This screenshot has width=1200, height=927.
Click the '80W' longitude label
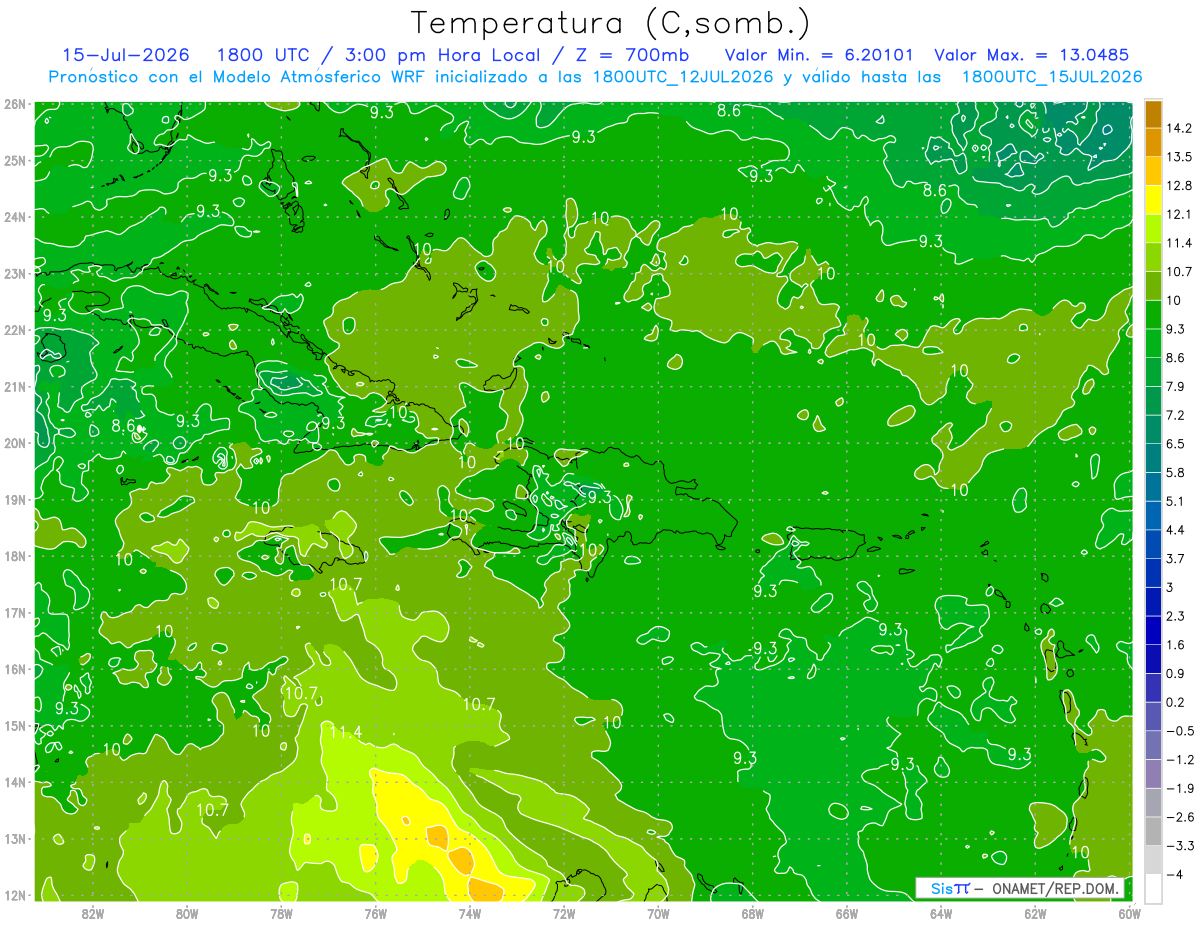pyautogui.click(x=187, y=913)
